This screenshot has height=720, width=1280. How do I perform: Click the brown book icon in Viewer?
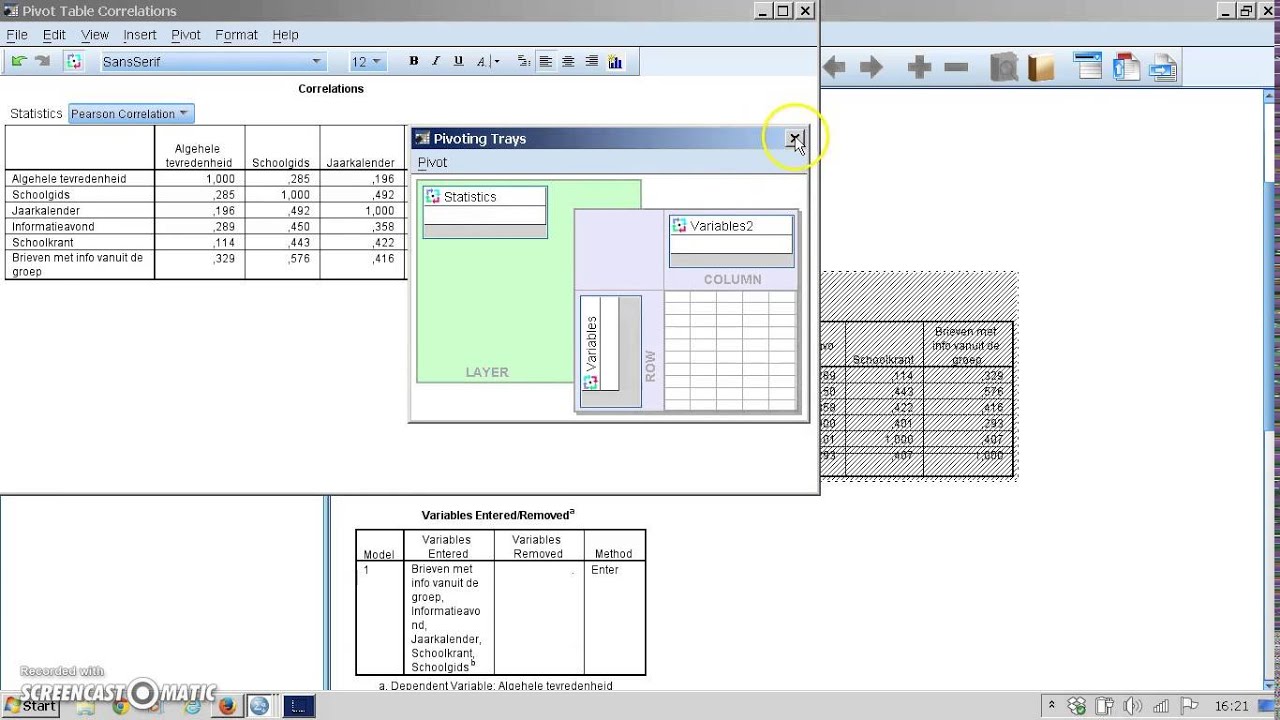pyautogui.click(x=1041, y=67)
